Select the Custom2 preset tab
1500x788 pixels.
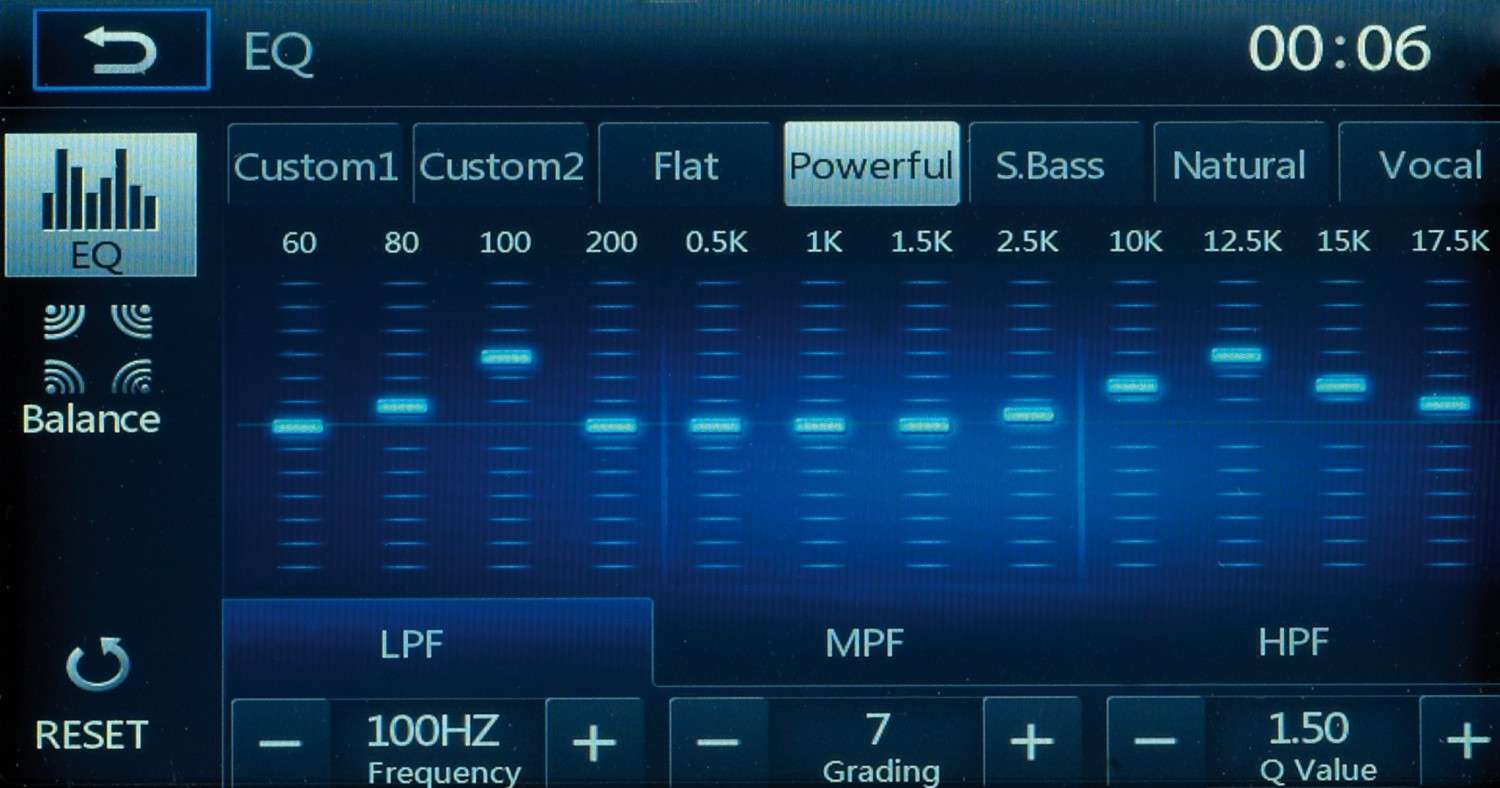pyautogui.click(x=500, y=165)
